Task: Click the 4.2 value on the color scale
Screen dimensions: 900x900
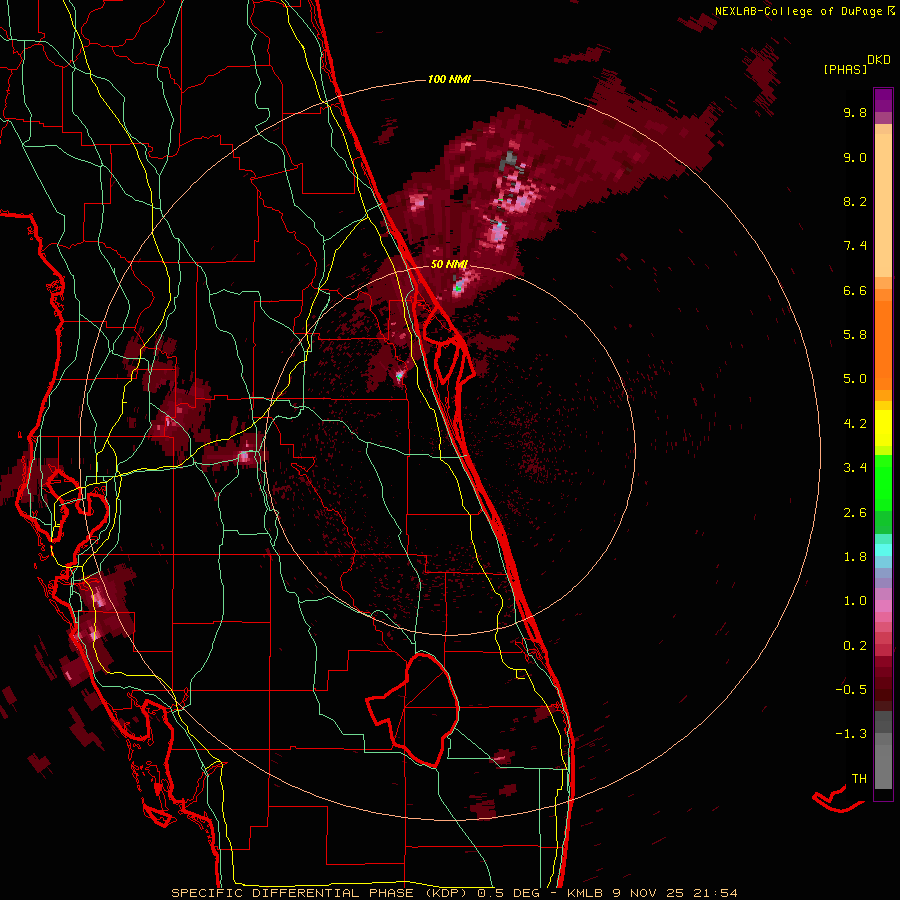Action: coord(855,424)
